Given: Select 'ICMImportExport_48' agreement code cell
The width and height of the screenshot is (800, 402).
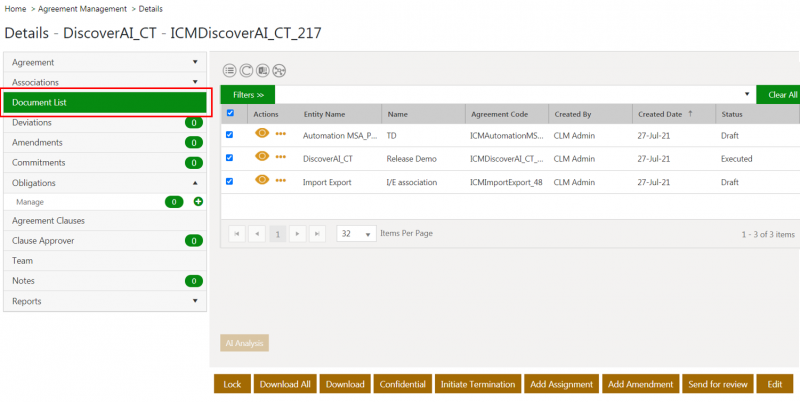Looking at the screenshot, I should click(506, 182).
